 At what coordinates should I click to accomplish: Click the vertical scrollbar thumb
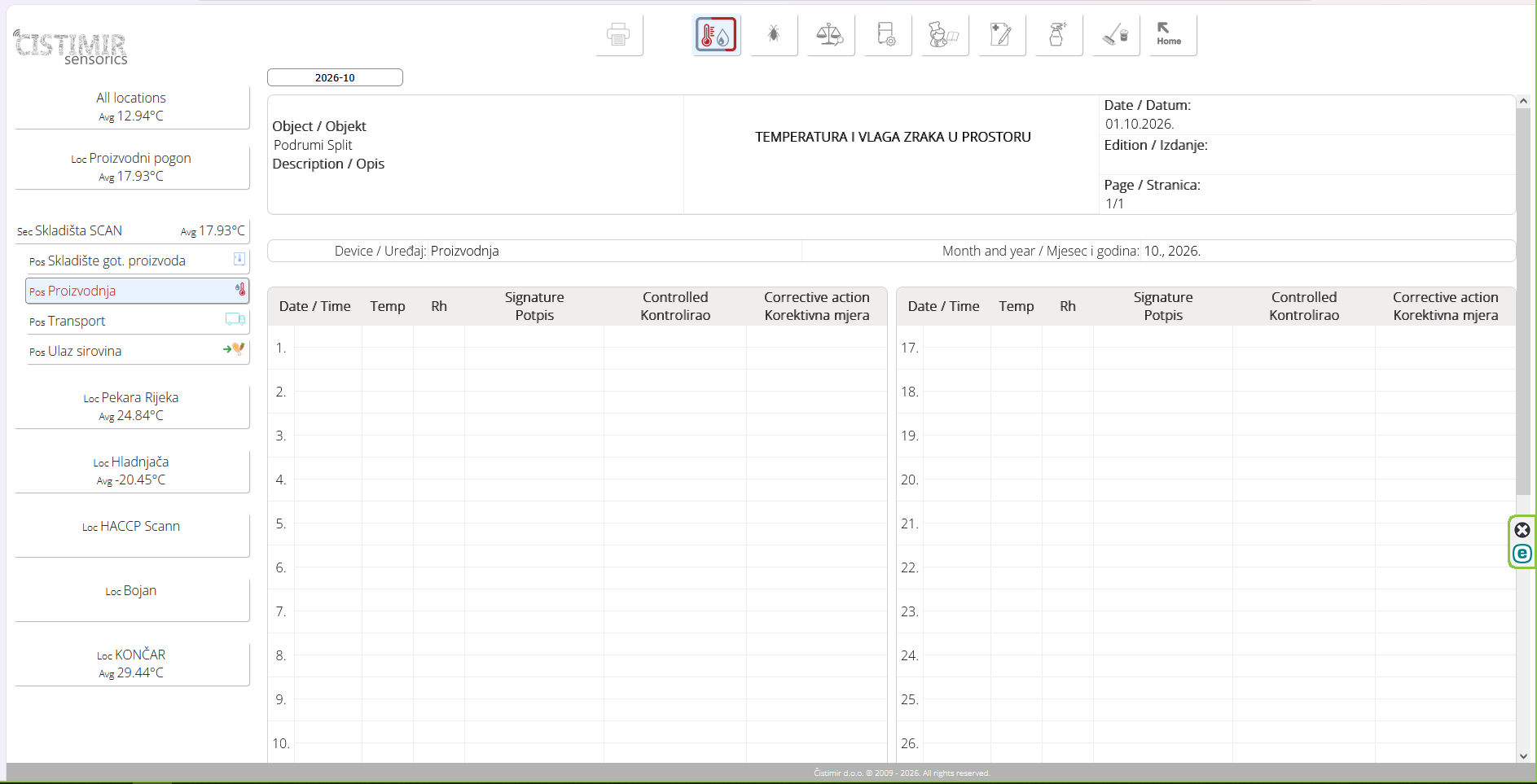click(1523, 301)
